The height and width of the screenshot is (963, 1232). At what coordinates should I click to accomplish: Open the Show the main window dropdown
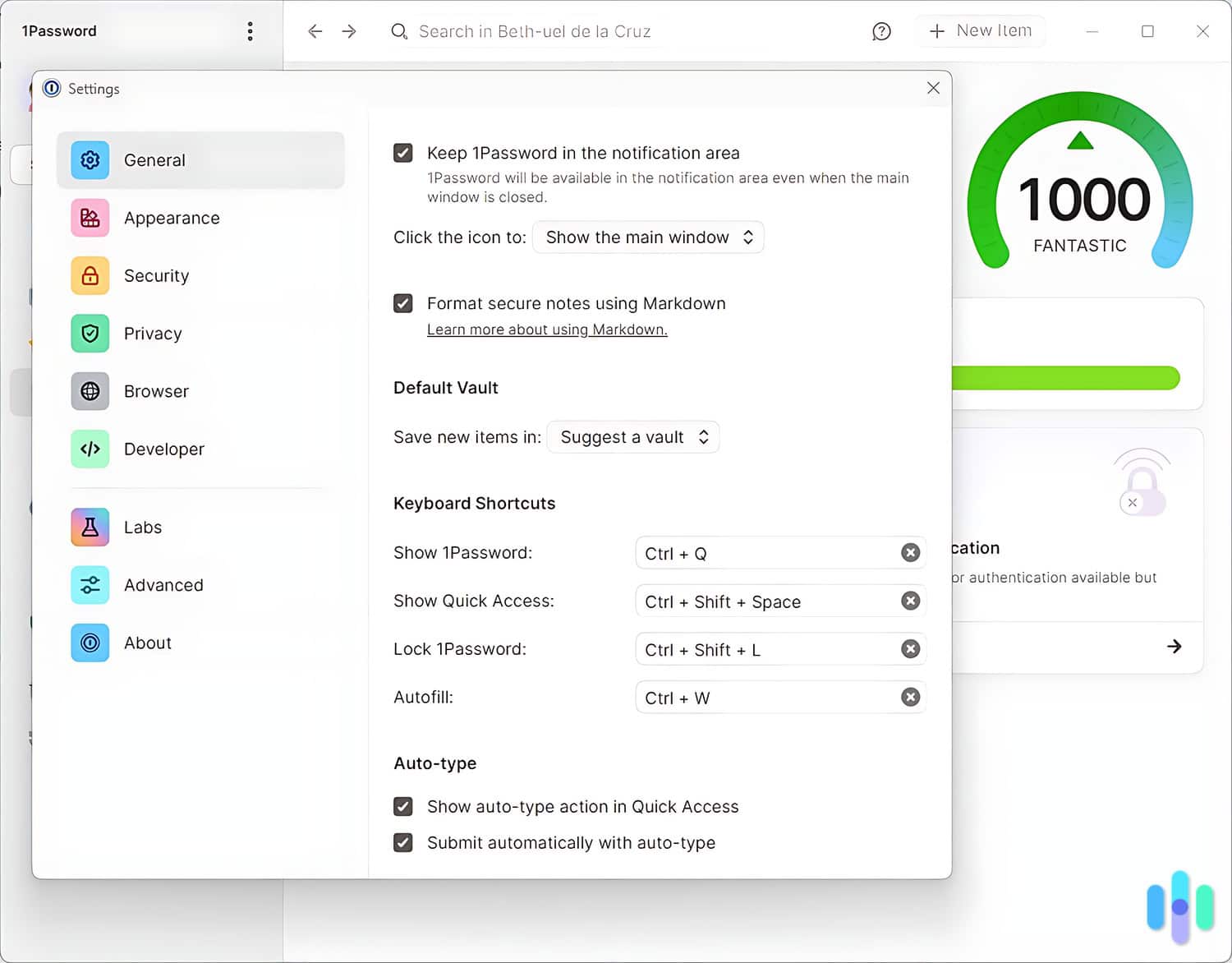(x=648, y=237)
